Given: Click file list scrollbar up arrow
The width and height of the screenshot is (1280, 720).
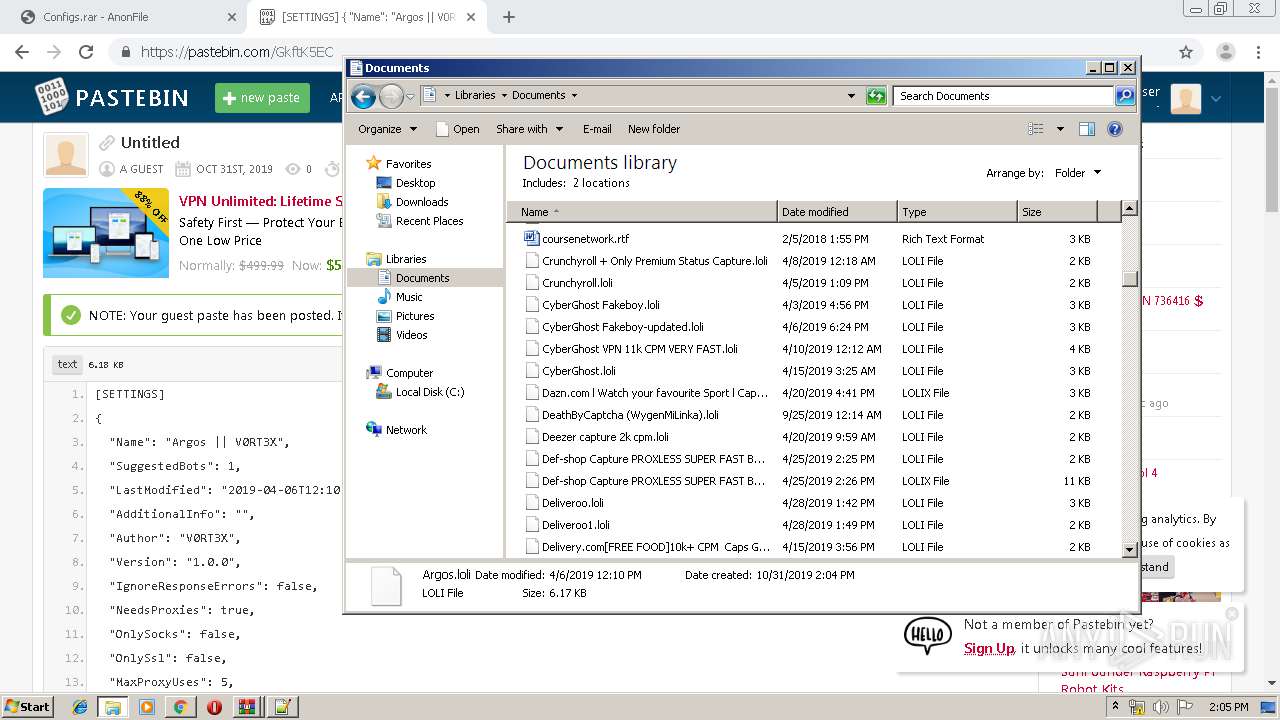Looking at the screenshot, I should click(x=1129, y=209).
